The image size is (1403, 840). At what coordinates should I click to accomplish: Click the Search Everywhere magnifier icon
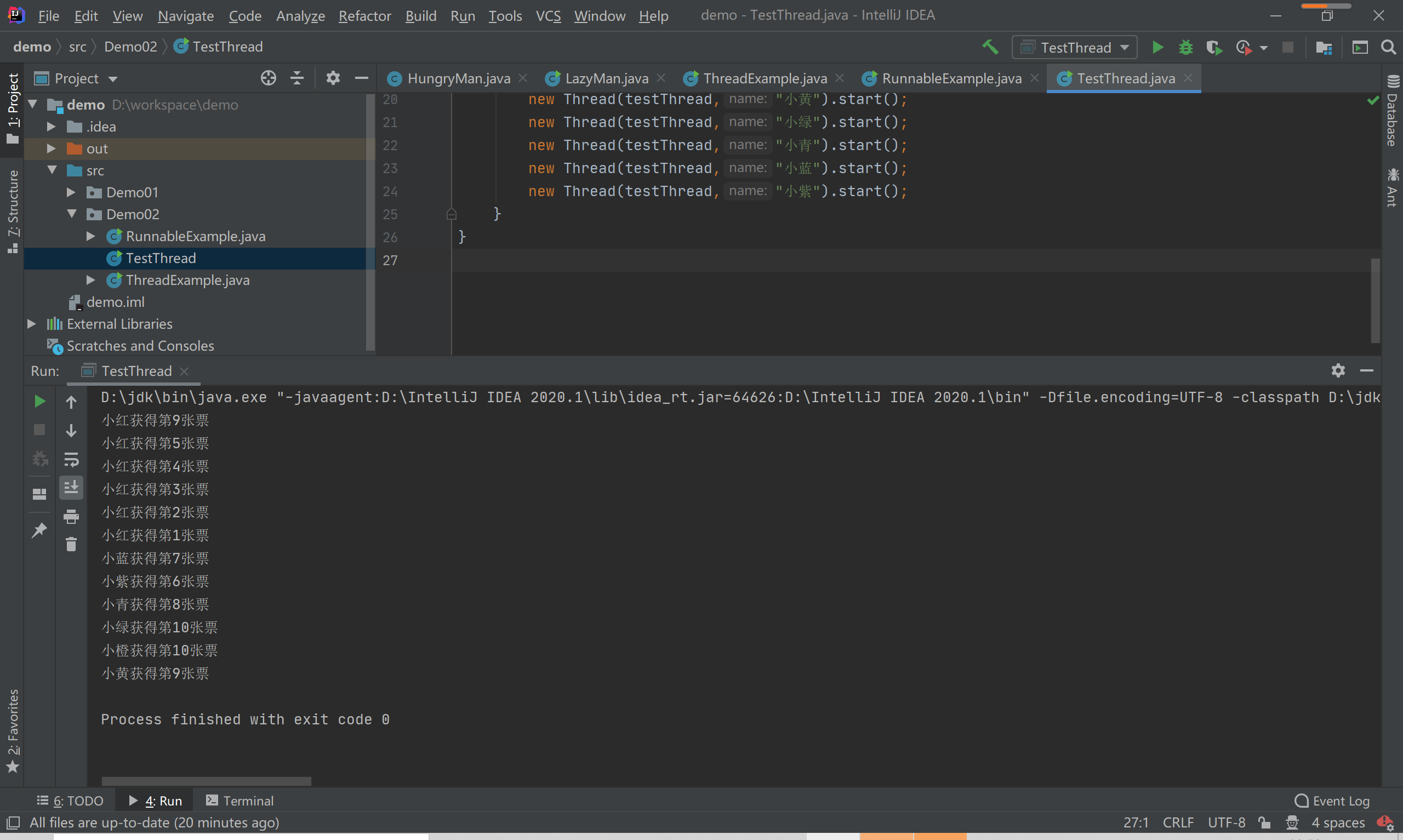1388,47
